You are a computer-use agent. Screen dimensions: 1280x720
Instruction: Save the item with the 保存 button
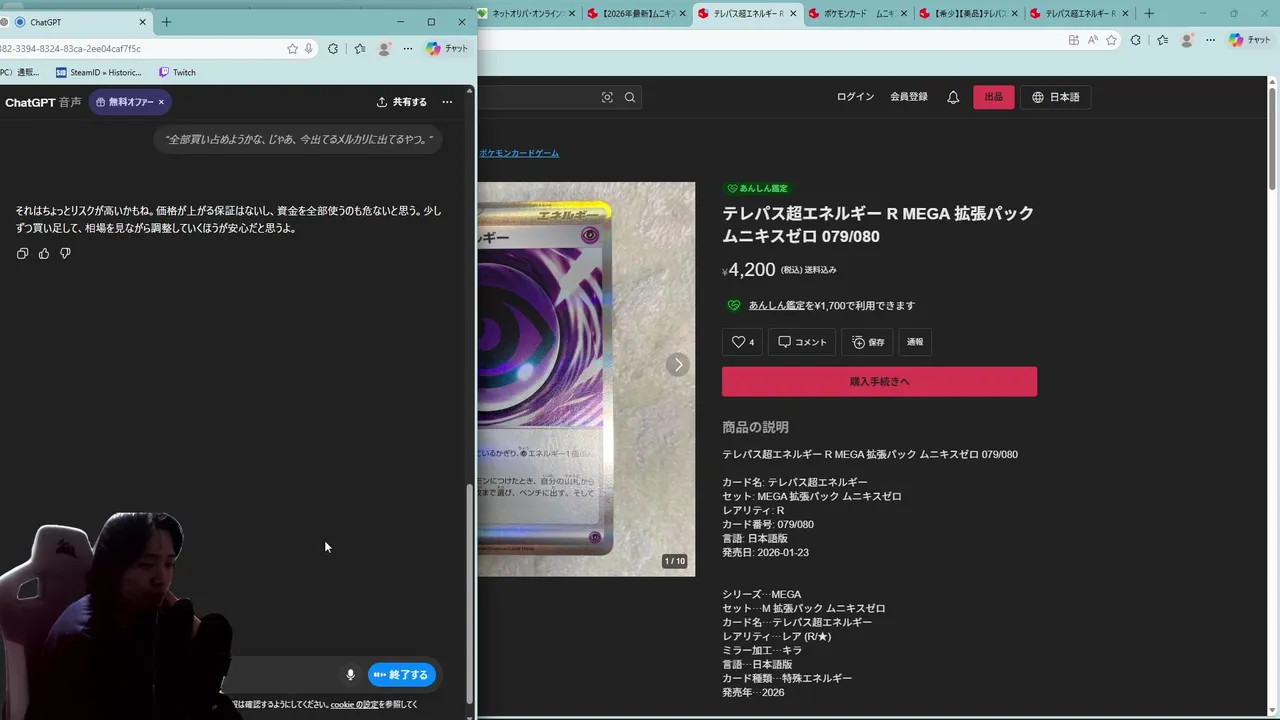(x=868, y=342)
